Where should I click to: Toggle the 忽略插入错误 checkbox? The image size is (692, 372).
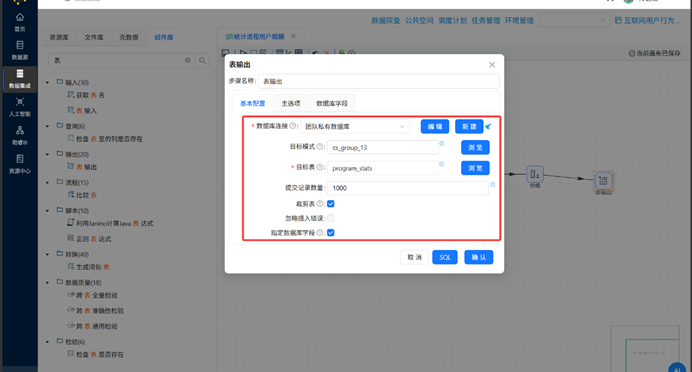[331, 218]
